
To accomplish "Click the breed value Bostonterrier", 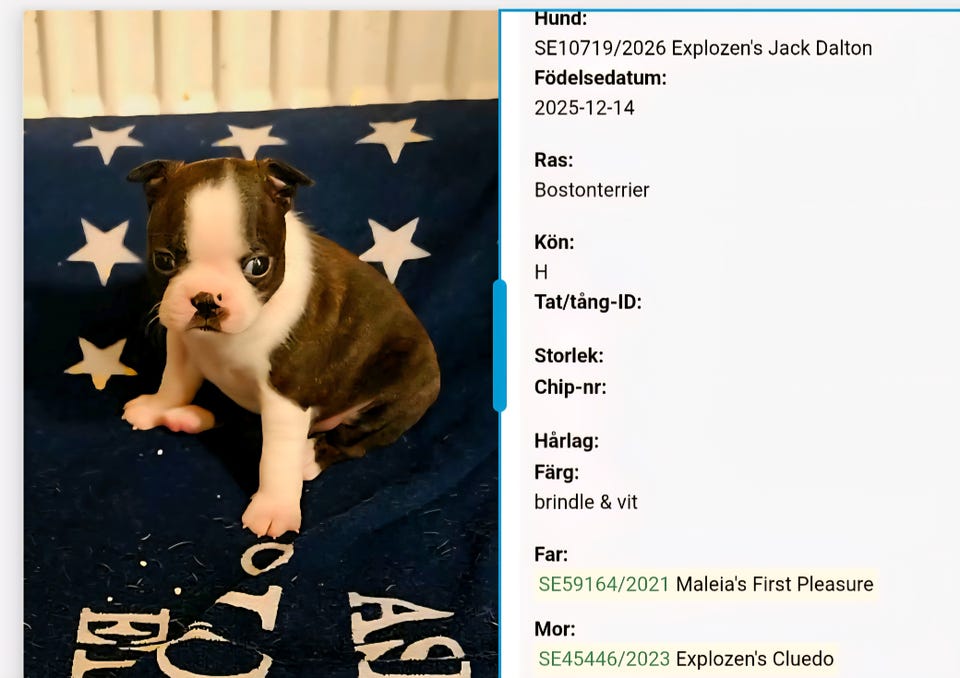I will coord(591,190).
